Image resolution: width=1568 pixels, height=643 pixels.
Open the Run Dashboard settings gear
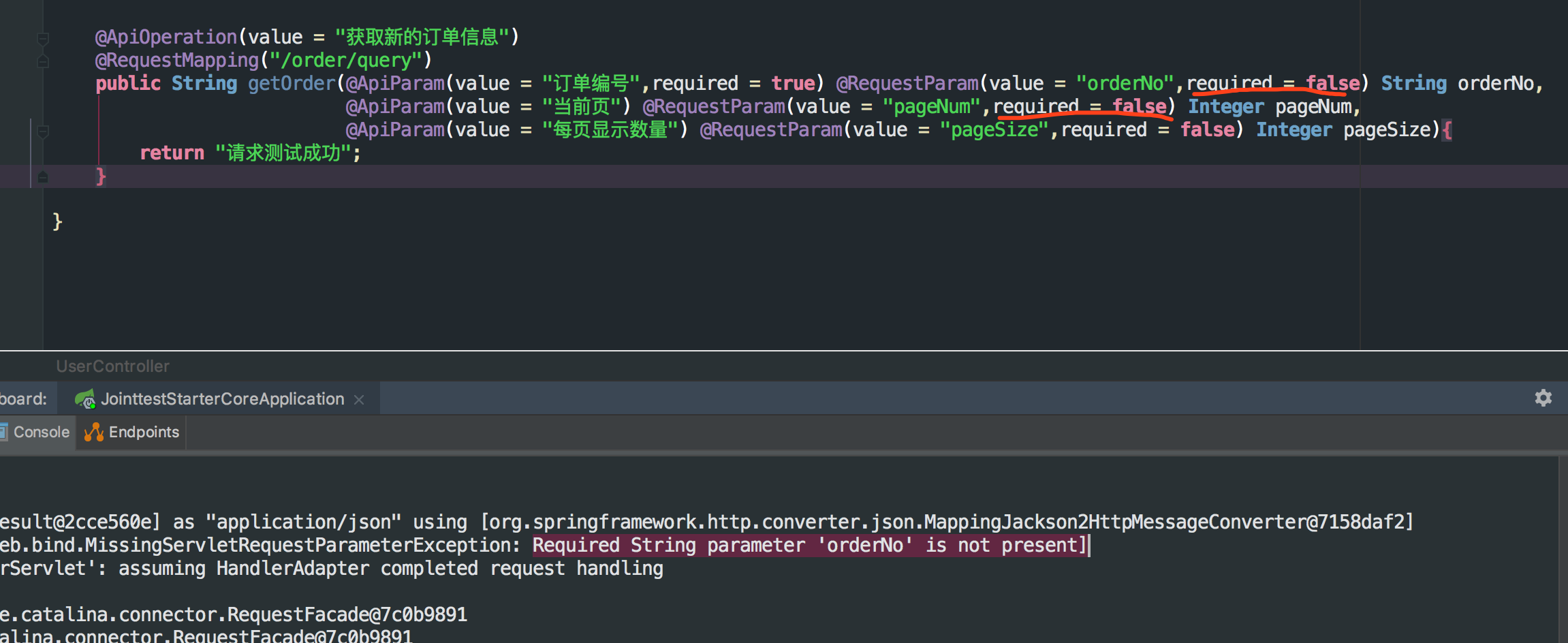click(x=1543, y=398)
